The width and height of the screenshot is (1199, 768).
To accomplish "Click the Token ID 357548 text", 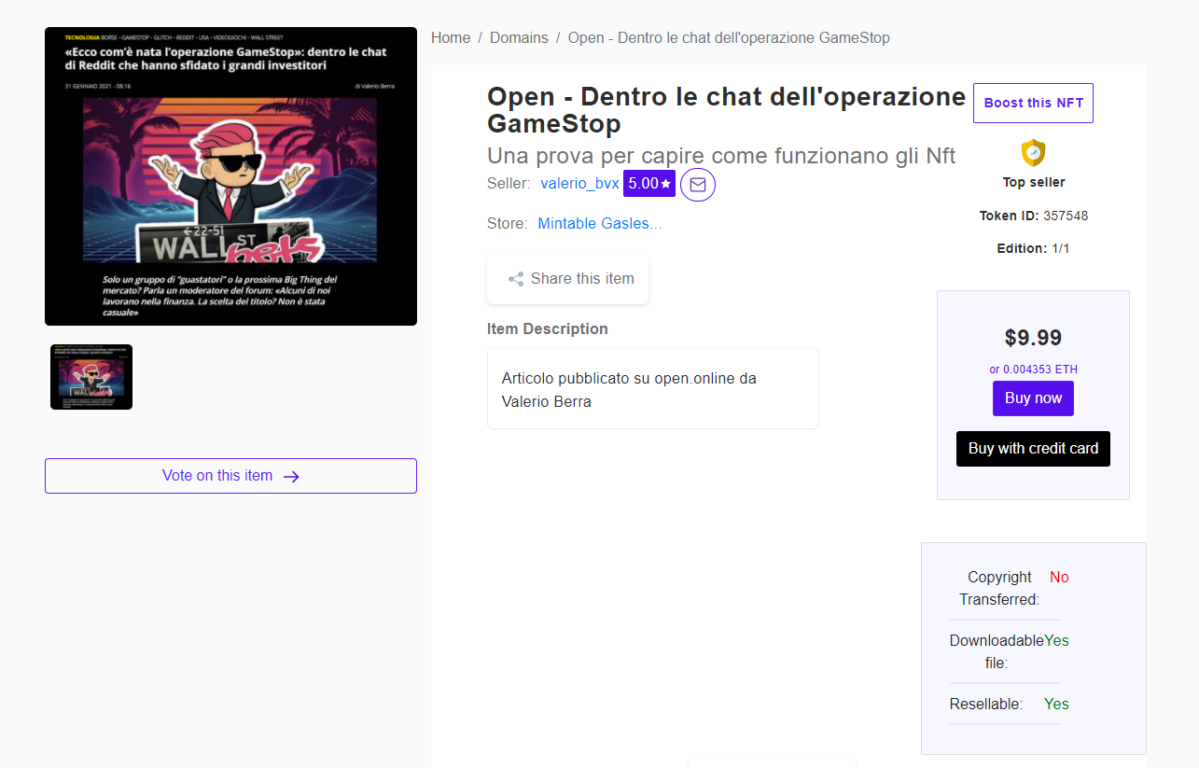I will click(1033, 216).
